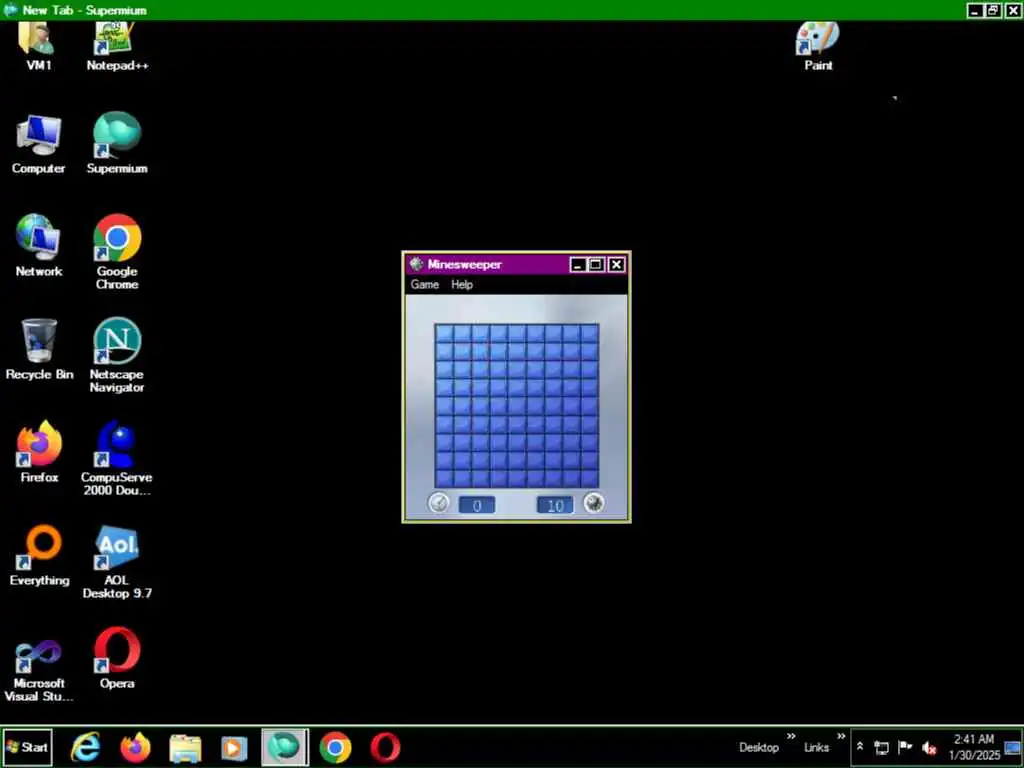
Task: Open the Game menu in Minesweeper
Action: [424, 285]
